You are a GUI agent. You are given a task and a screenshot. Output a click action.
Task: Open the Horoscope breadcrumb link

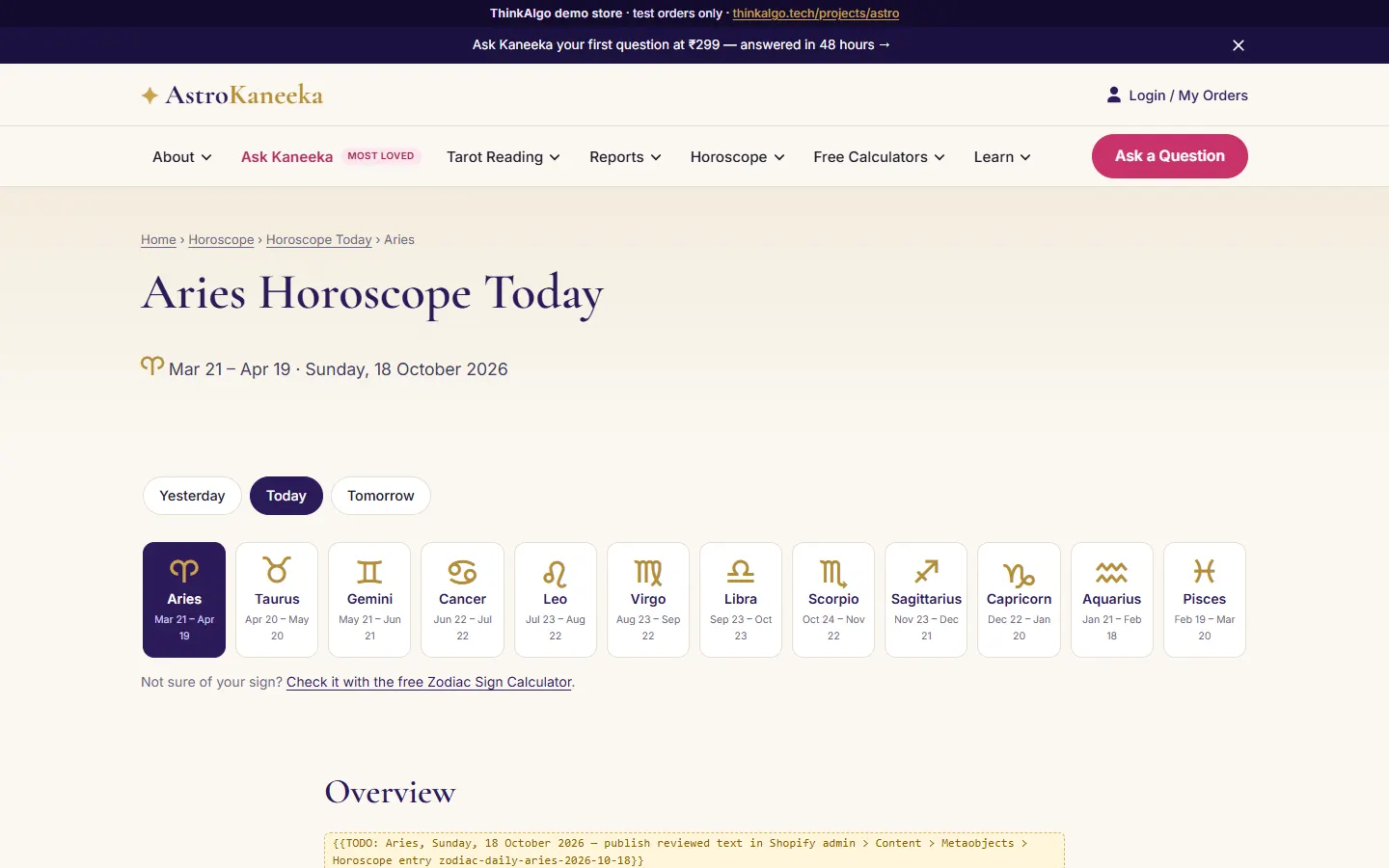pyautogui.click(x=221, y=240)
